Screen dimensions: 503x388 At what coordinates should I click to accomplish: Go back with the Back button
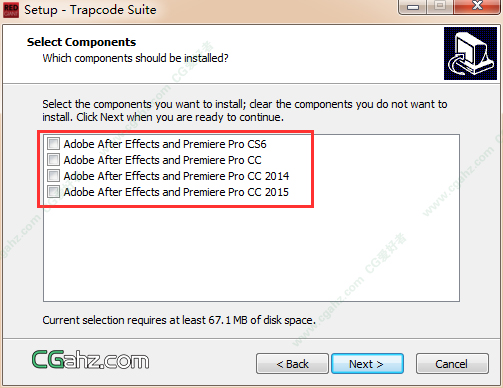(x=292, y=364)
